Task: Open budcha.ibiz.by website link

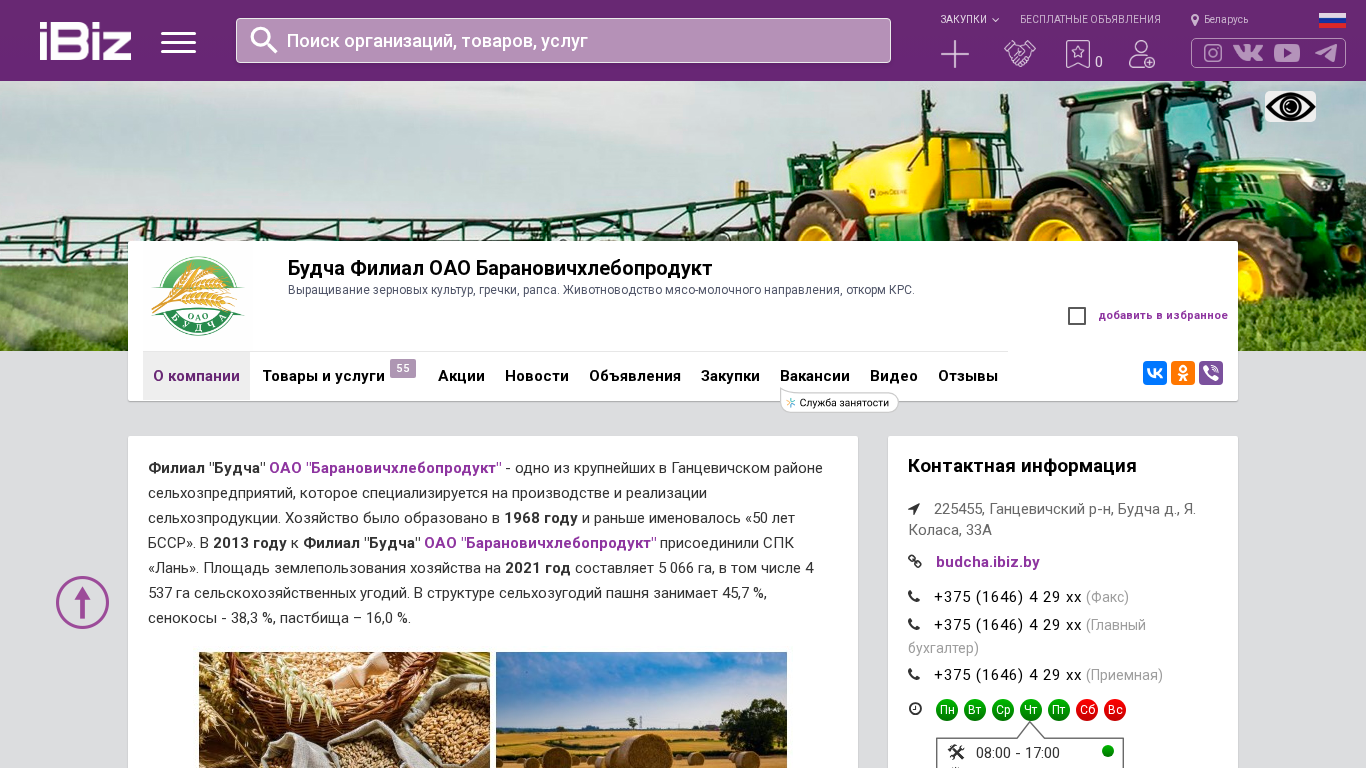Action: pos(988,562)
